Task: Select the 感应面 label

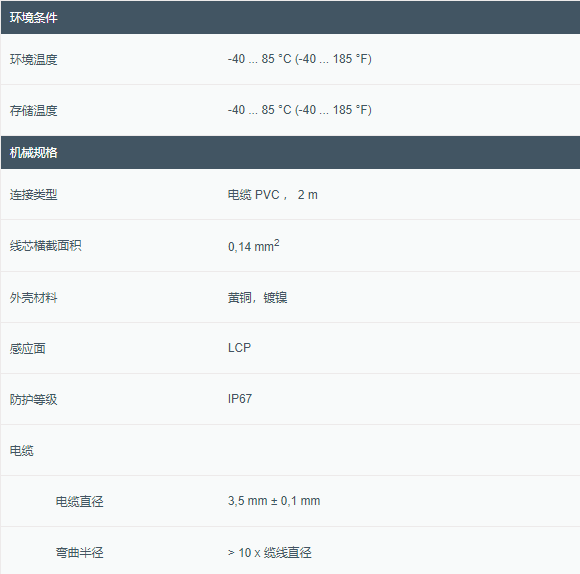Action: (x=28, y=348)
